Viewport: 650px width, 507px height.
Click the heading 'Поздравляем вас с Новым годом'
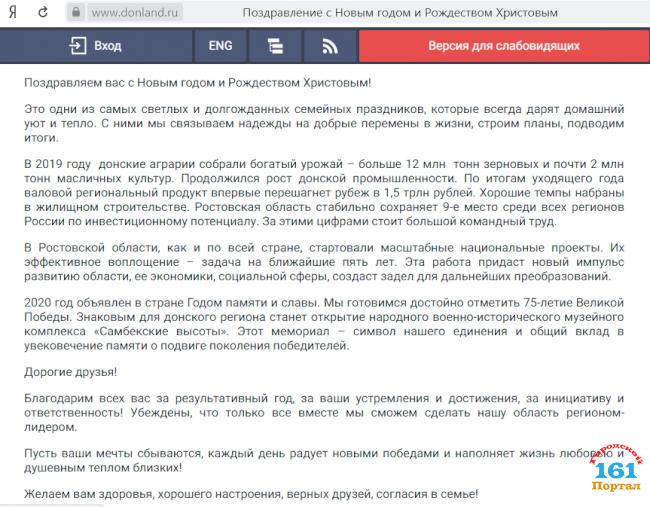[x=197, y=82]
